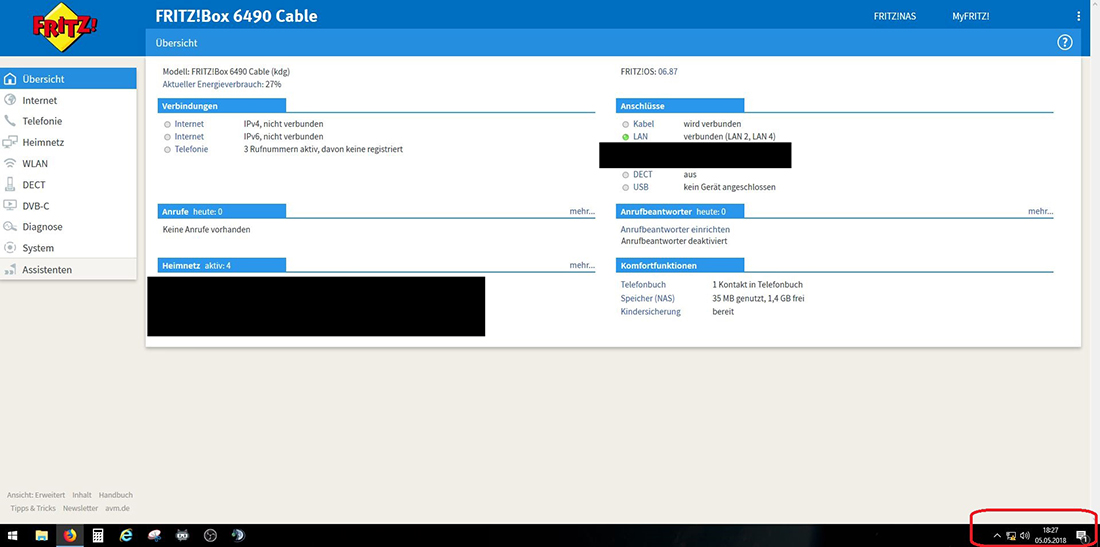Open File Explorer from the taskbar
The height and width of the screenshot is (547, 1100).
click(41, 536)
